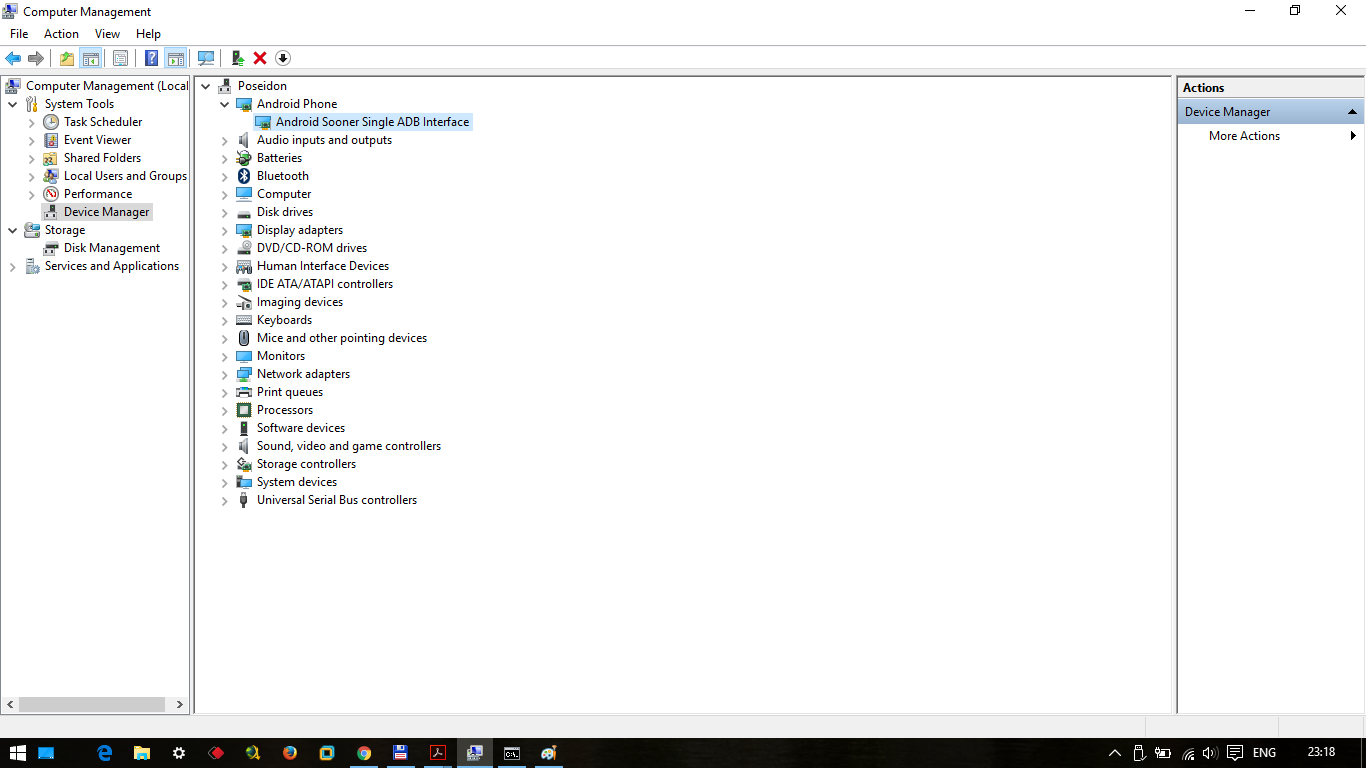Expand the Task Scheduler node
Screen dimensions: 1366x768
pyautogui.click(x=32, y=122)
